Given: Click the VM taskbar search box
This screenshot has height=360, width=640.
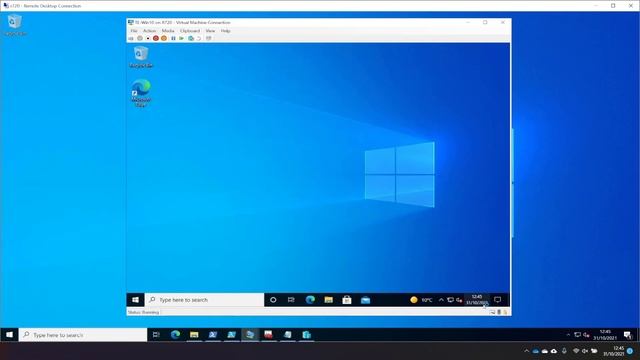Looking at the screenshot, I should coord(204,300).
